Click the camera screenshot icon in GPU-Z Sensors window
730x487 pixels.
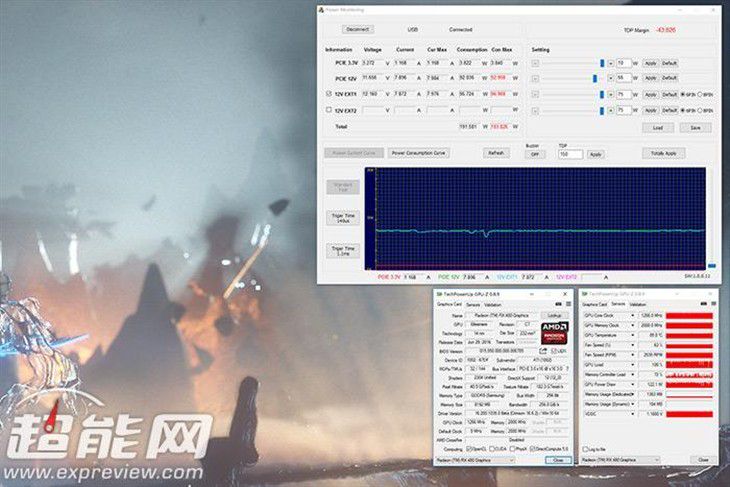coord(703,304)
